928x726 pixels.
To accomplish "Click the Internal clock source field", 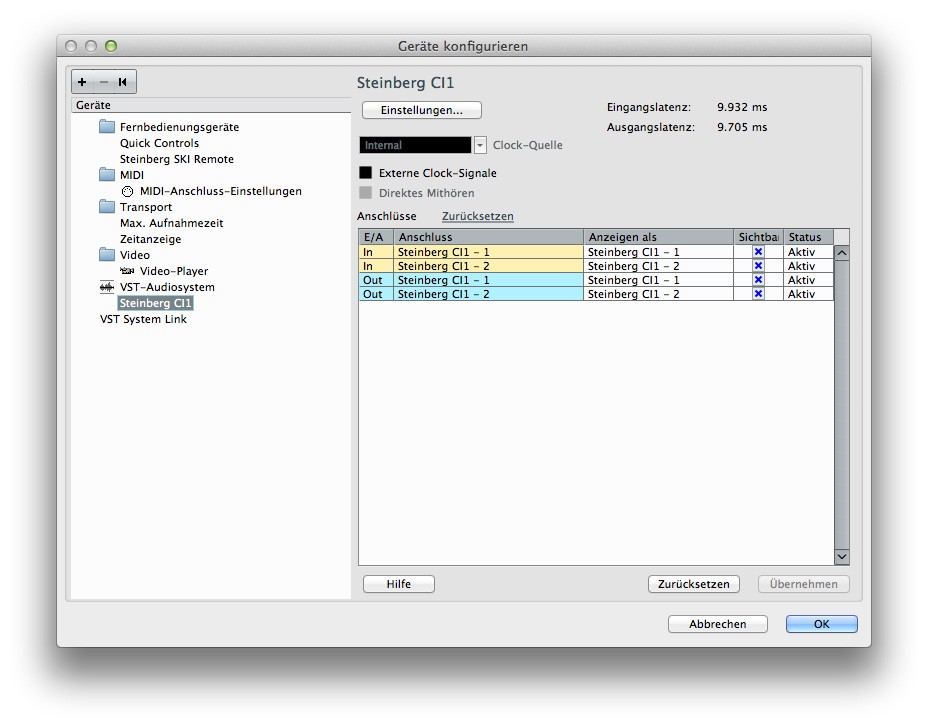I will [415, 145].
